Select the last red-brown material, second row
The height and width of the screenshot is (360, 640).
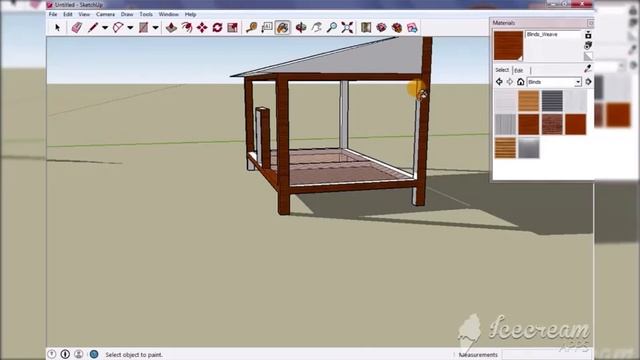pos(576,124)
